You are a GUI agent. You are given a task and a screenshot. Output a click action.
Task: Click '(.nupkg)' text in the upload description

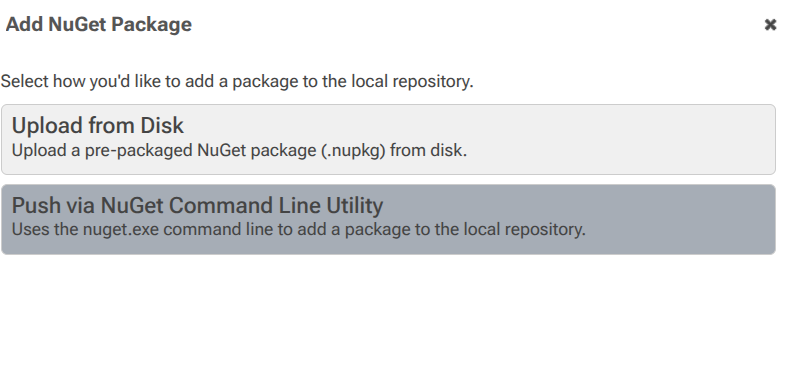coord(353,150)
